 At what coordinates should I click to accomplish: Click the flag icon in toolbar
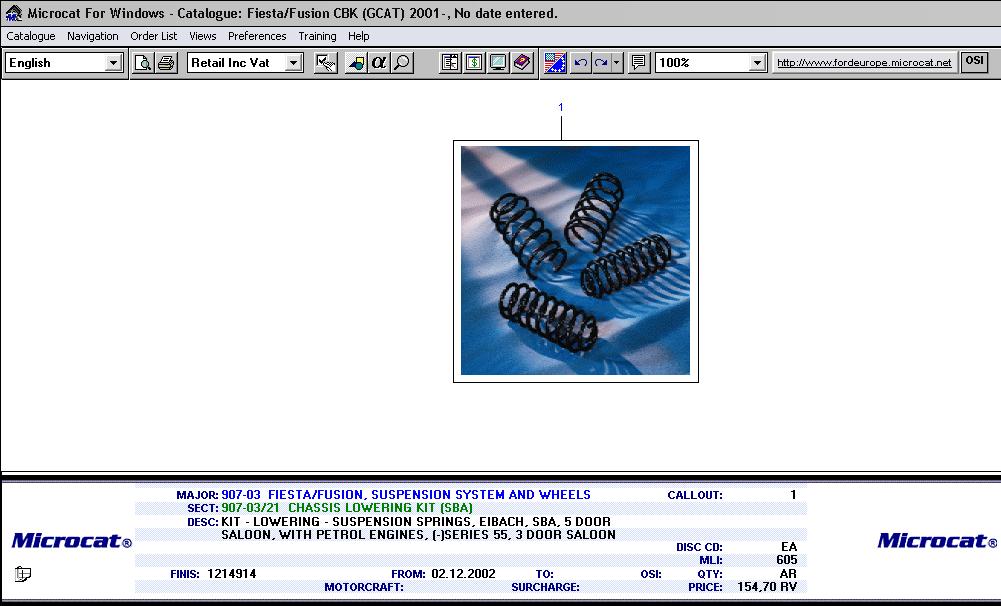pos(555,63)
